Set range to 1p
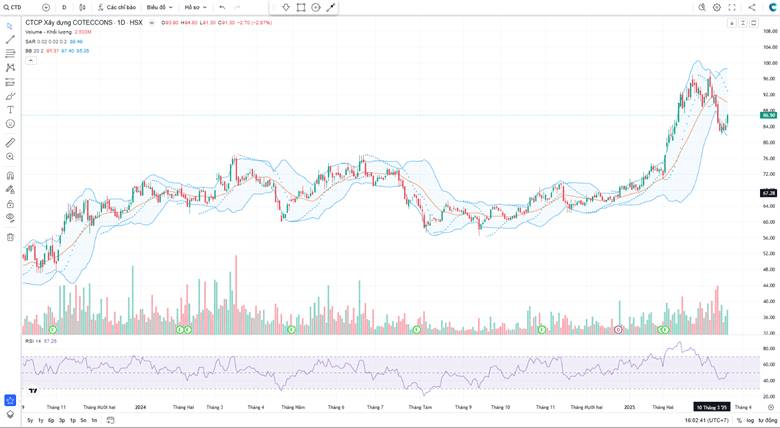The width and height of the screenshot is (780, 428). (73, 421)
